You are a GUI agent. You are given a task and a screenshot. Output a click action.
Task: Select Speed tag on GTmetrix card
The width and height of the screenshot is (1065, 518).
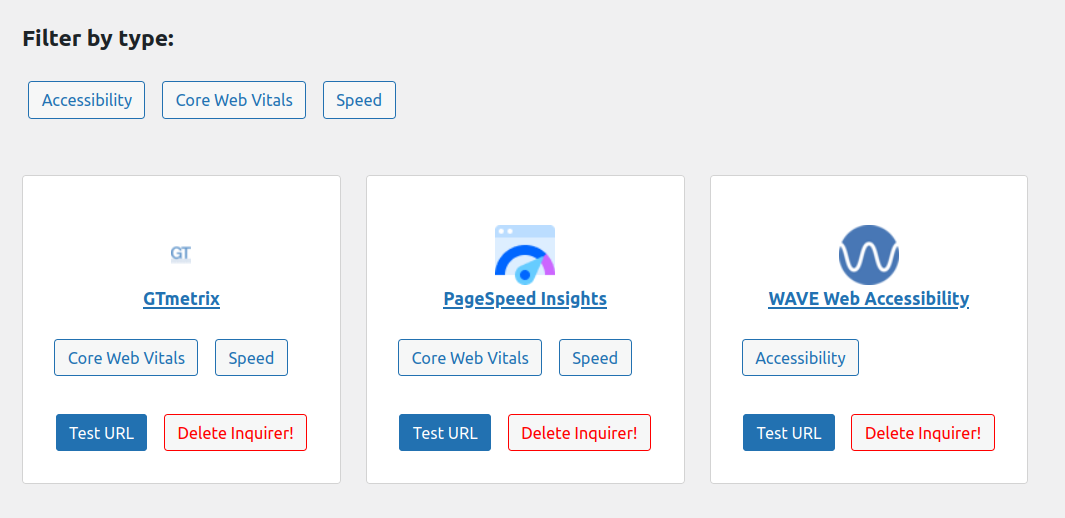click(x=251, y=358)
